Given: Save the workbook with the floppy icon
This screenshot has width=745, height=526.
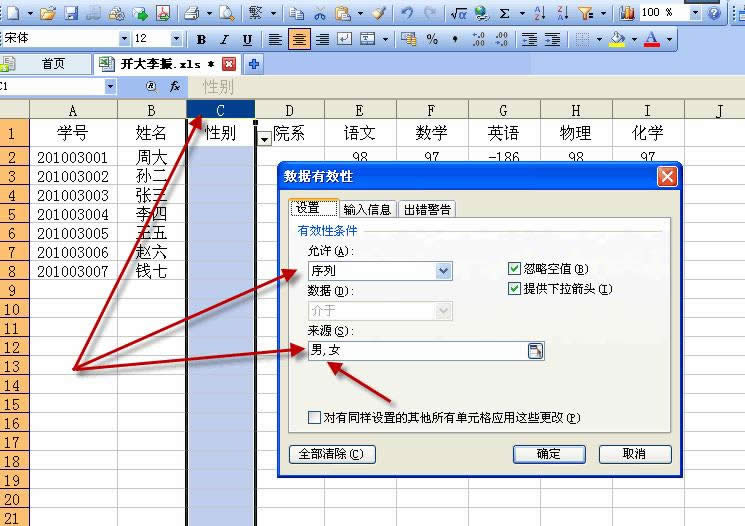Looking at the screenshot, I should 71,13.
